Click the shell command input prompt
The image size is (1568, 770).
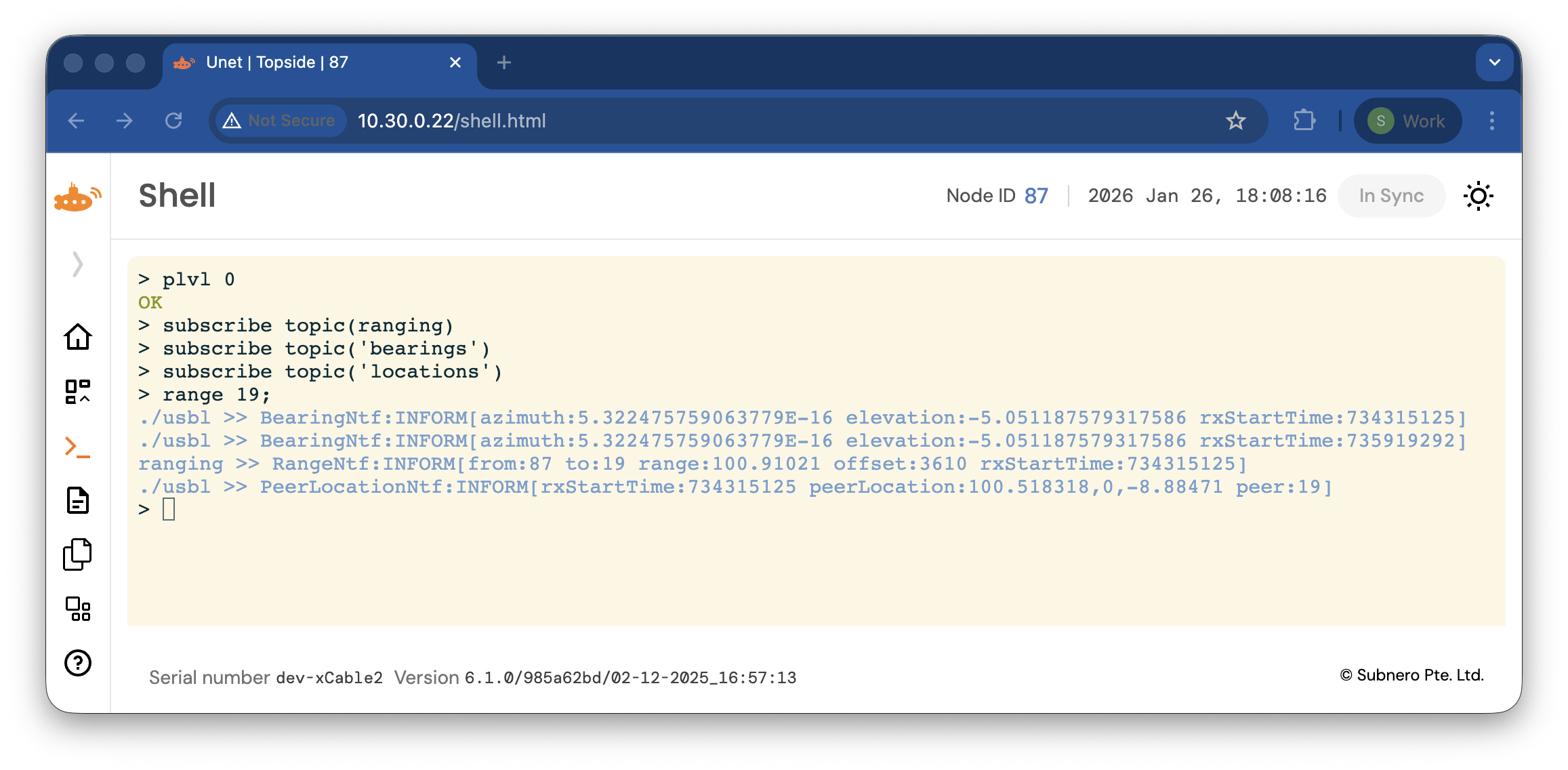(169, 510)
